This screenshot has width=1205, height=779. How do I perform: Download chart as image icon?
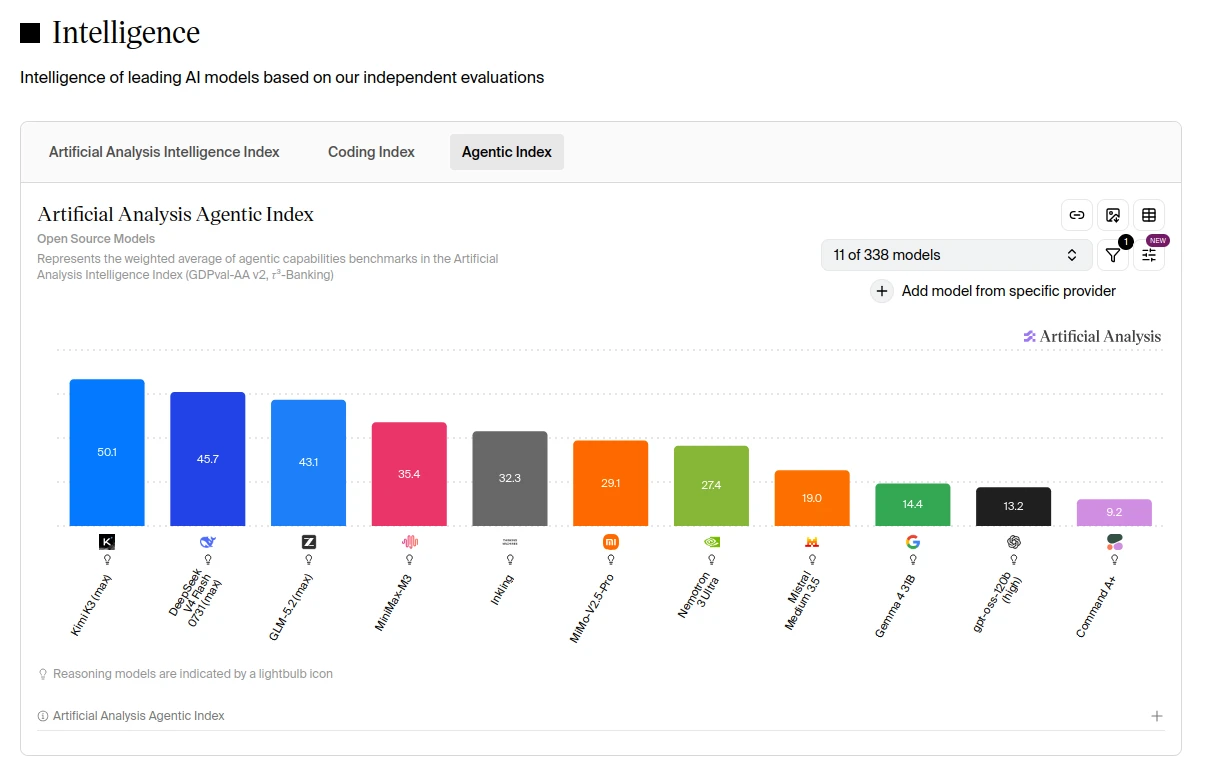pyautogui.click(x=1113, y=215)
